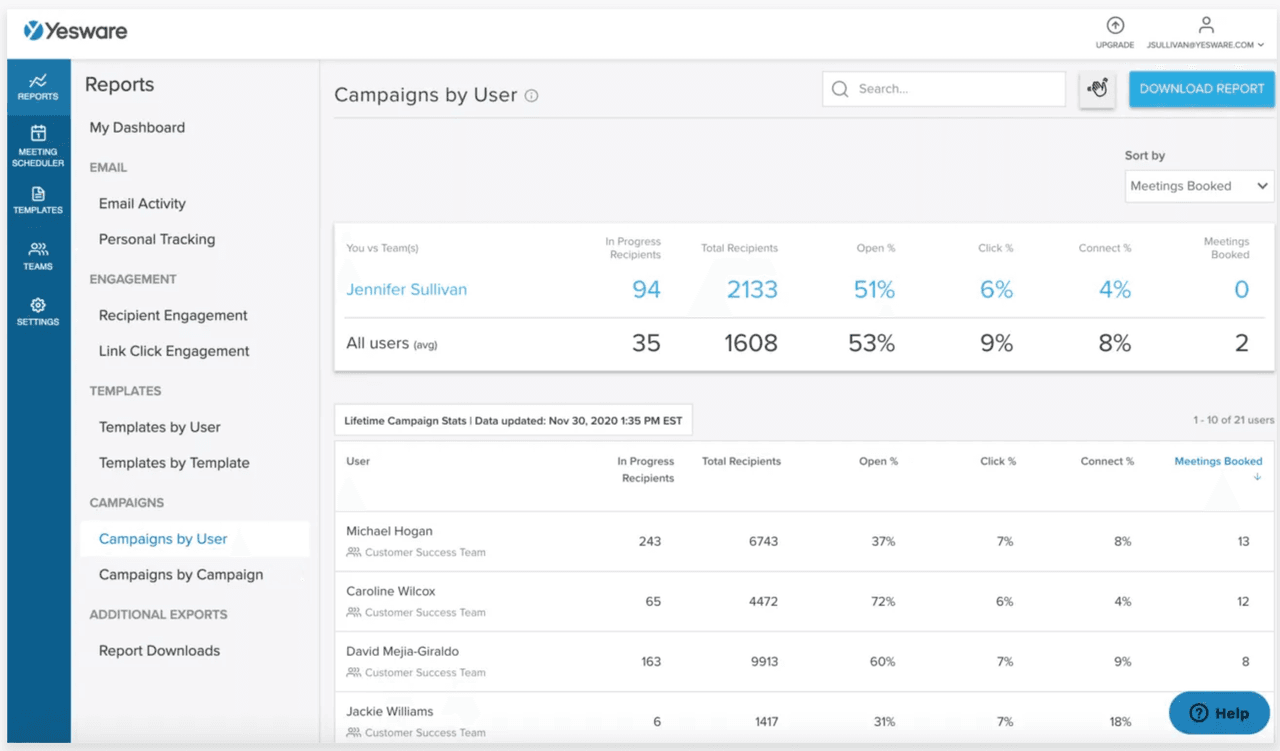Switch to Campaigns by Campaign
This screenshot has width=1280, height=751.
click(x=181, y=574)
